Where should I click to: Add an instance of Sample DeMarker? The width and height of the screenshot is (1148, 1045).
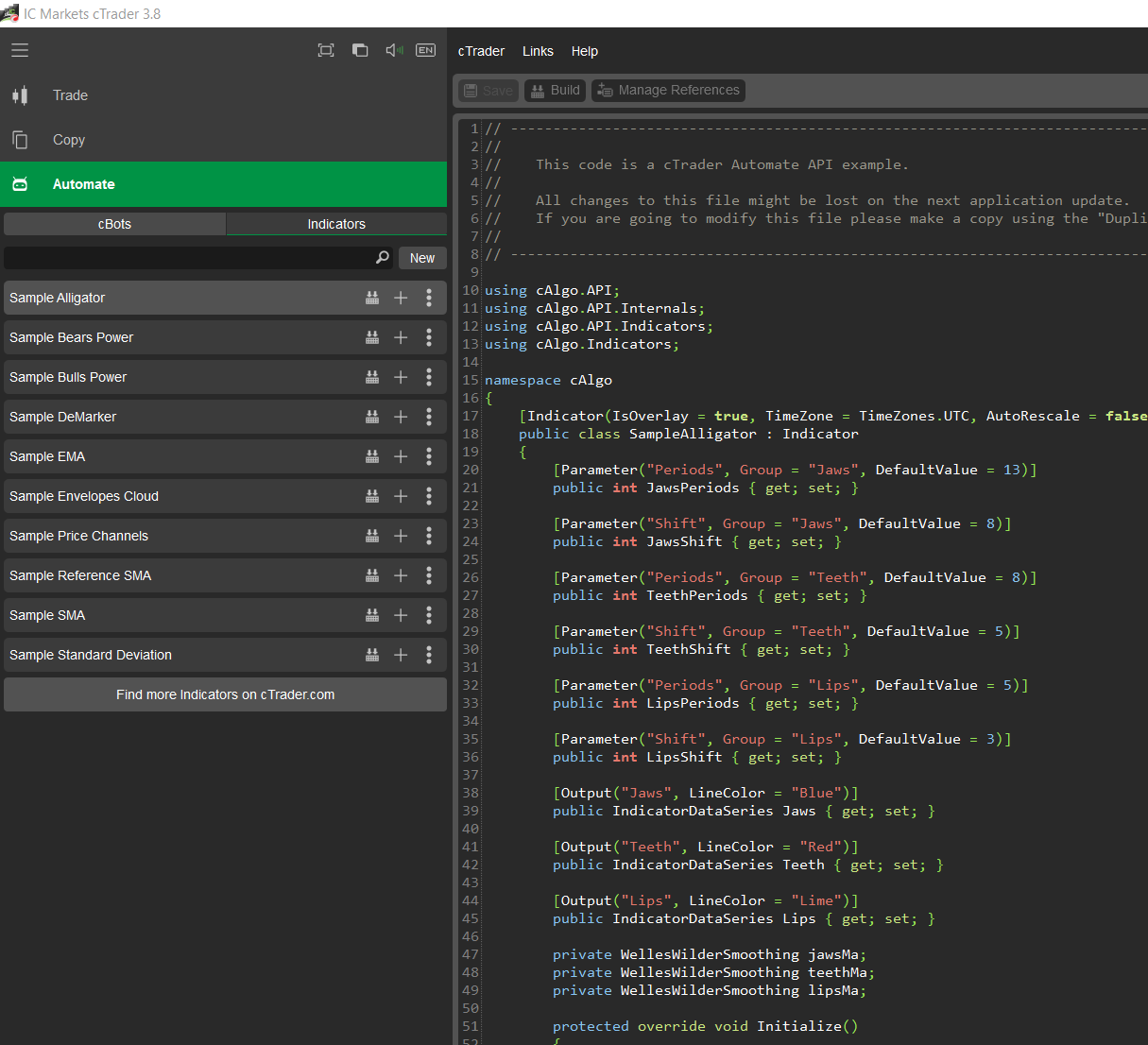401,417
